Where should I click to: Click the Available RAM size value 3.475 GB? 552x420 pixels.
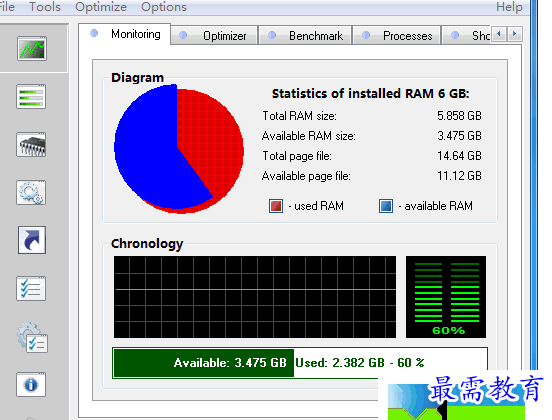tap(459, 136)
